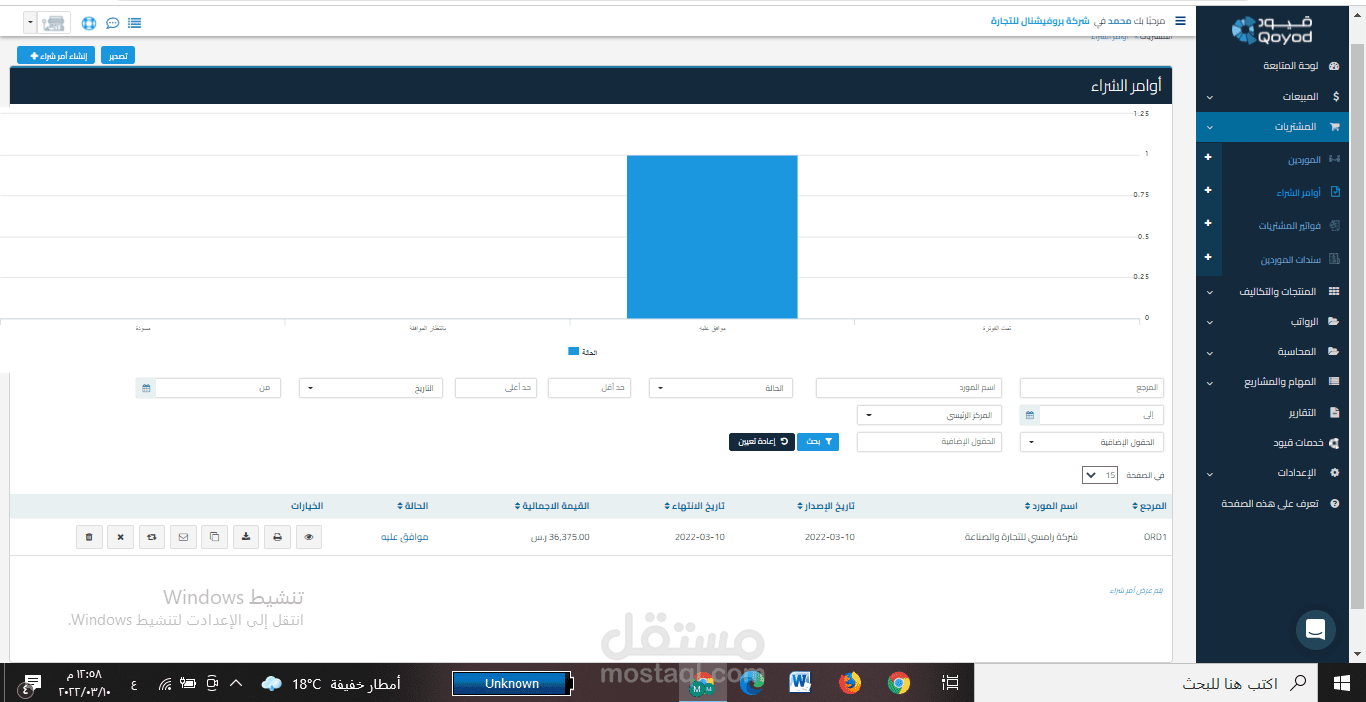Open الموردين suppliers page
Image resolution: width=1366 pixels, height=702 pixels.
tap(1303, 160)
